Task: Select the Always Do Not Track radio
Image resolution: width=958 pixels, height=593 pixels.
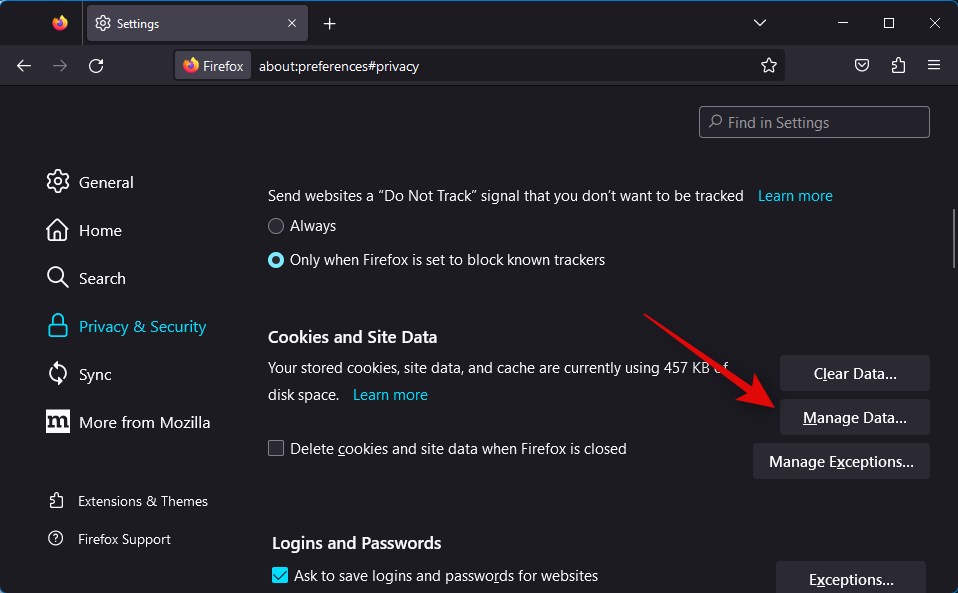Action: coord(277,226)
